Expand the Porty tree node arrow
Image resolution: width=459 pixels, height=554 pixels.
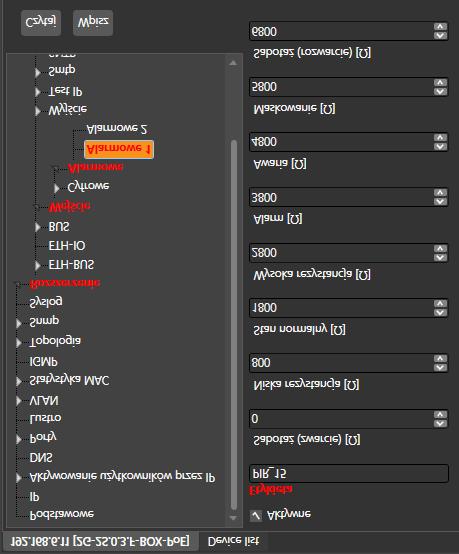click(19, 439)
